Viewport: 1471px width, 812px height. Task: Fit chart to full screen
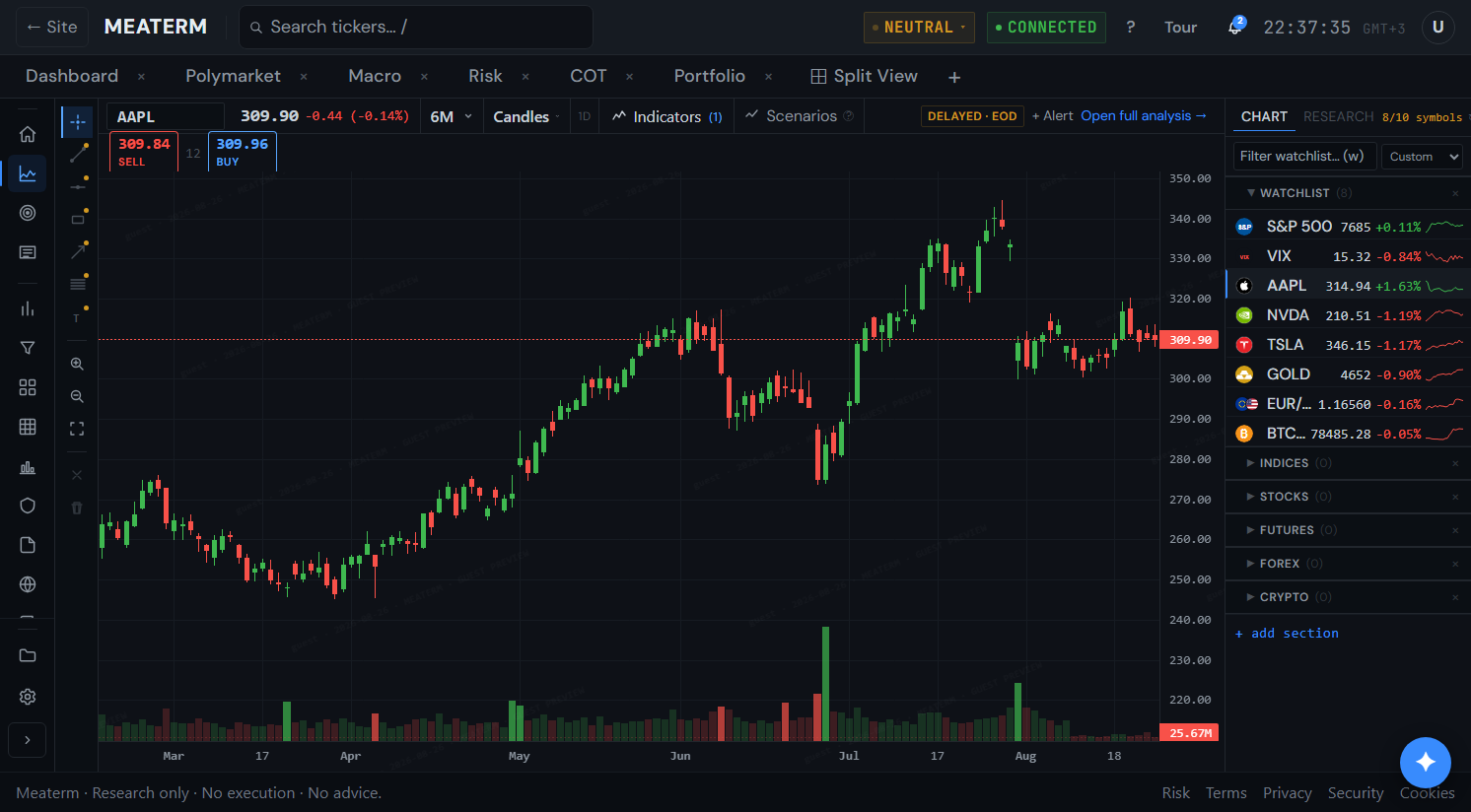click(77, 429)
